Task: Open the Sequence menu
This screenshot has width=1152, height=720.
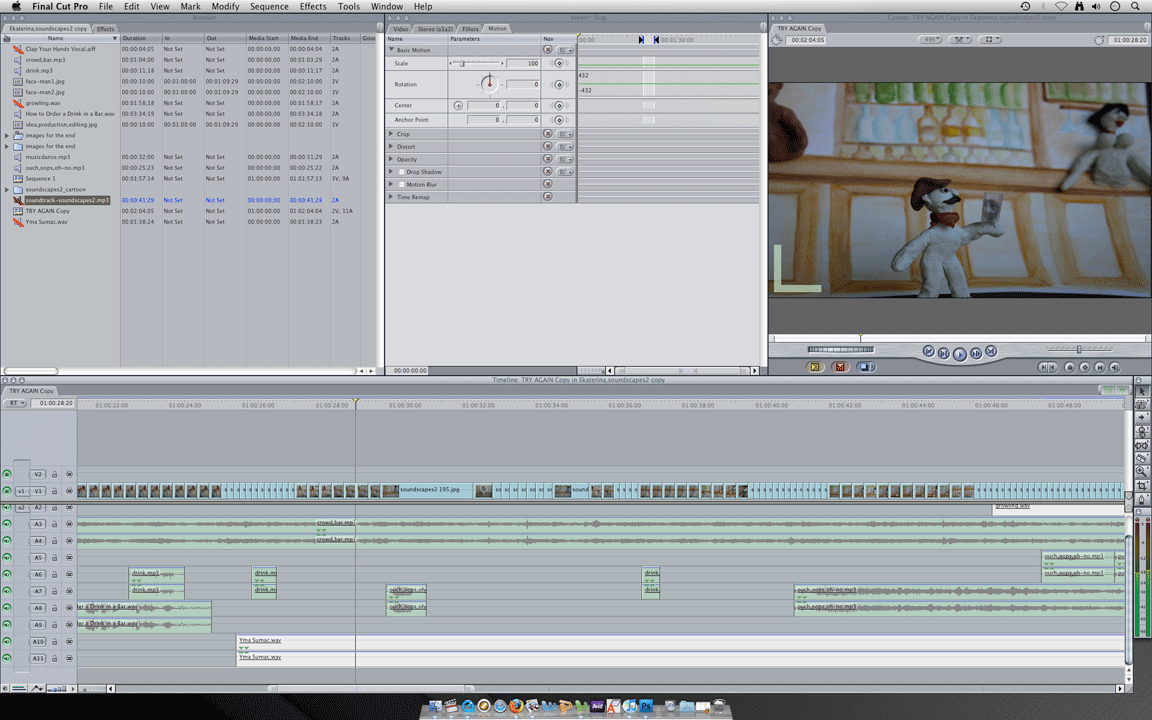Action: [x=269, y=6]
